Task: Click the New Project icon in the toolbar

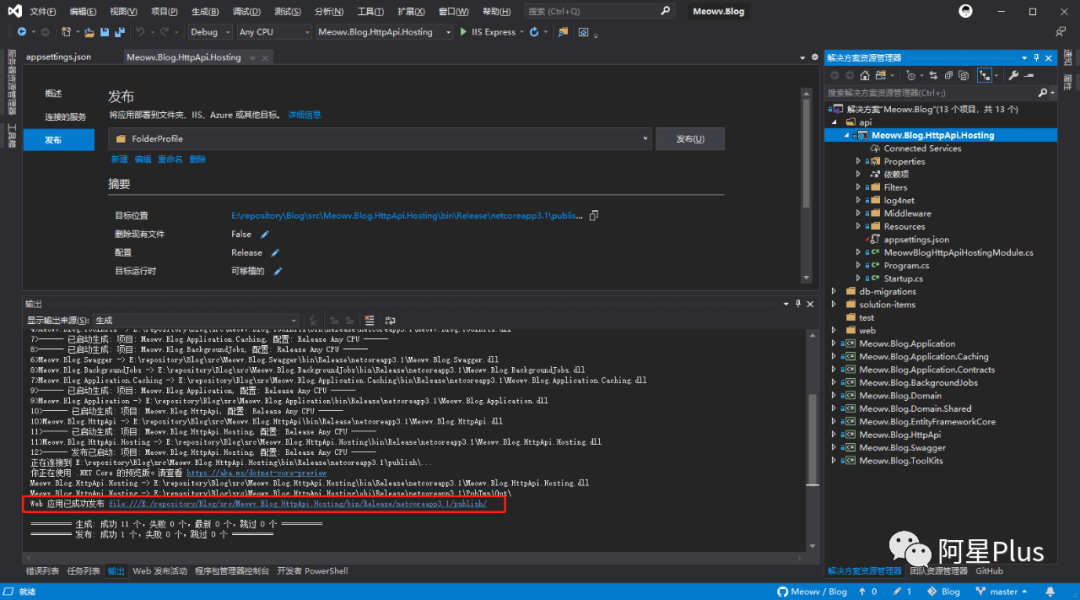Action: [x=66, y=32]
